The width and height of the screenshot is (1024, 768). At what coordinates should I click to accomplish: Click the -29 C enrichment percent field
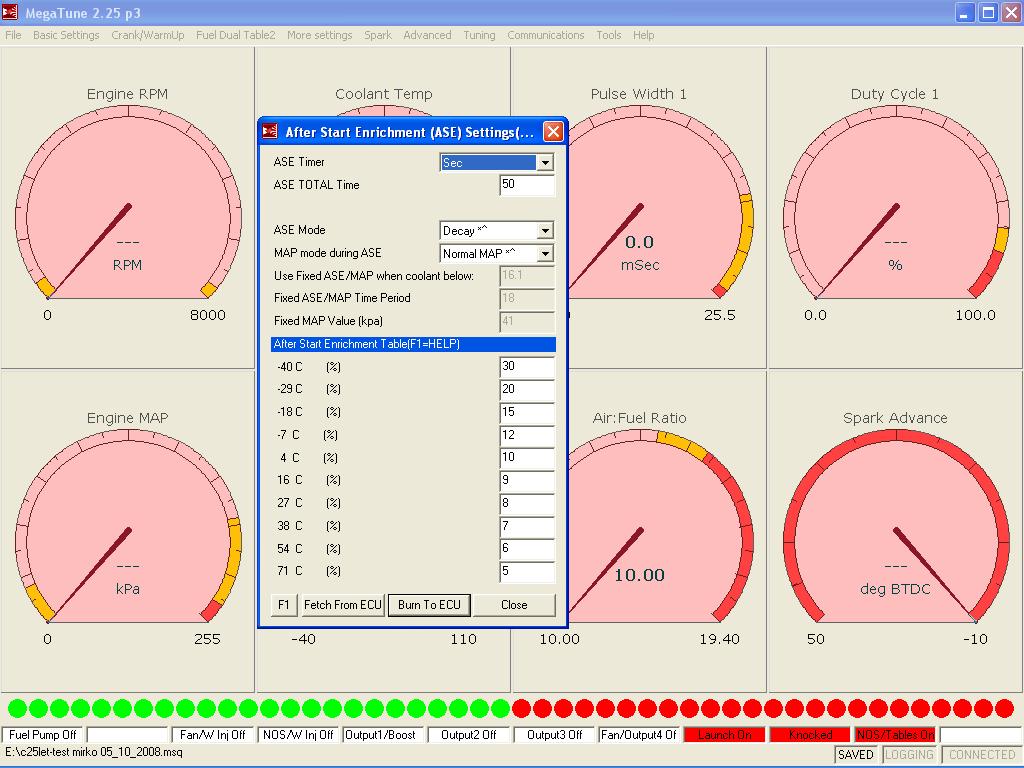click(527, 390)
